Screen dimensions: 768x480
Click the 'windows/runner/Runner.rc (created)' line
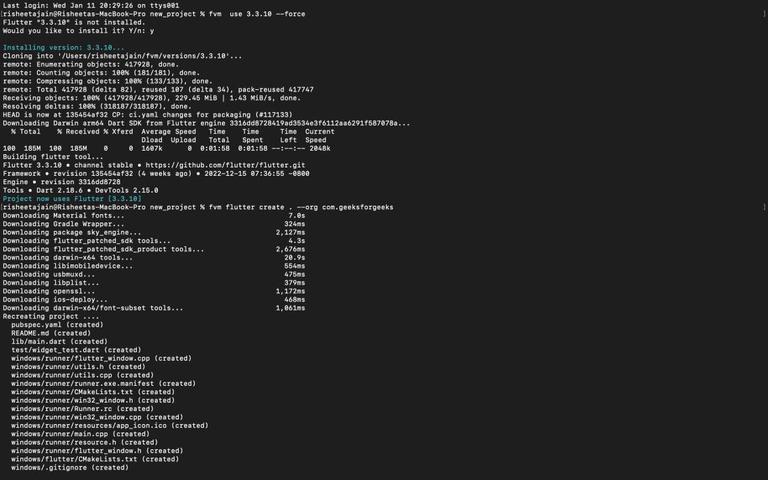(x=82, y=408)
